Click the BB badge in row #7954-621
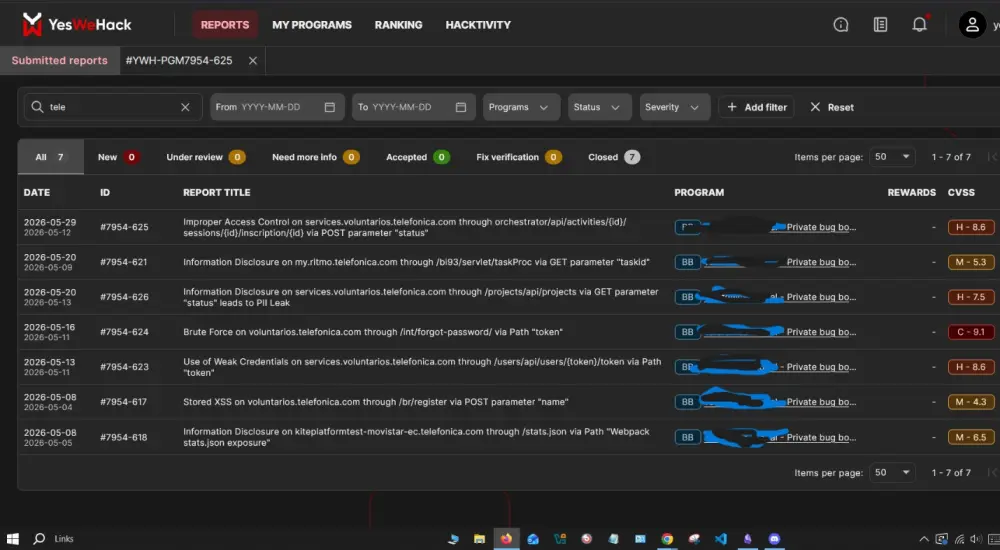This screenshot has width=1000, height=550. (688, 262)
